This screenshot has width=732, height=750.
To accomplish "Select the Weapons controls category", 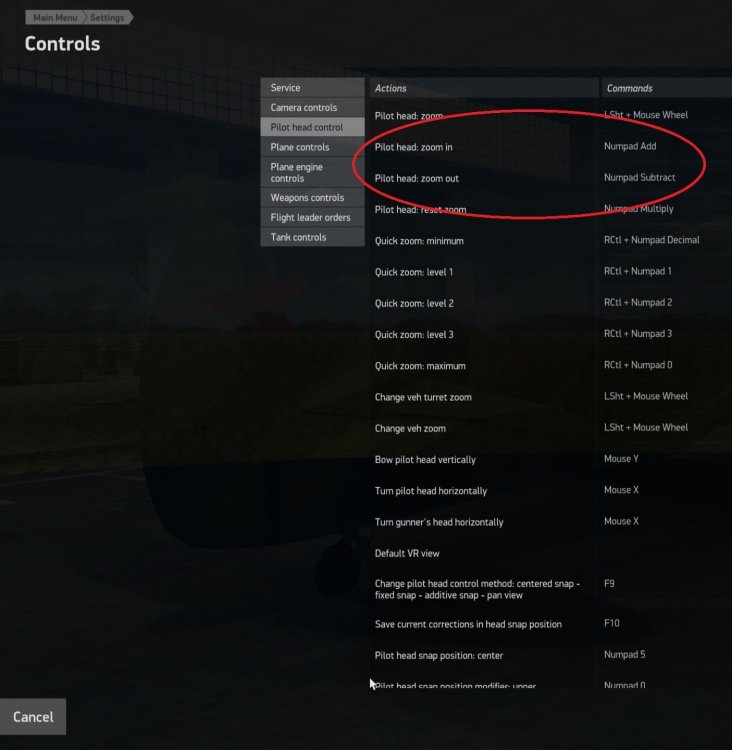I will 312,198.
